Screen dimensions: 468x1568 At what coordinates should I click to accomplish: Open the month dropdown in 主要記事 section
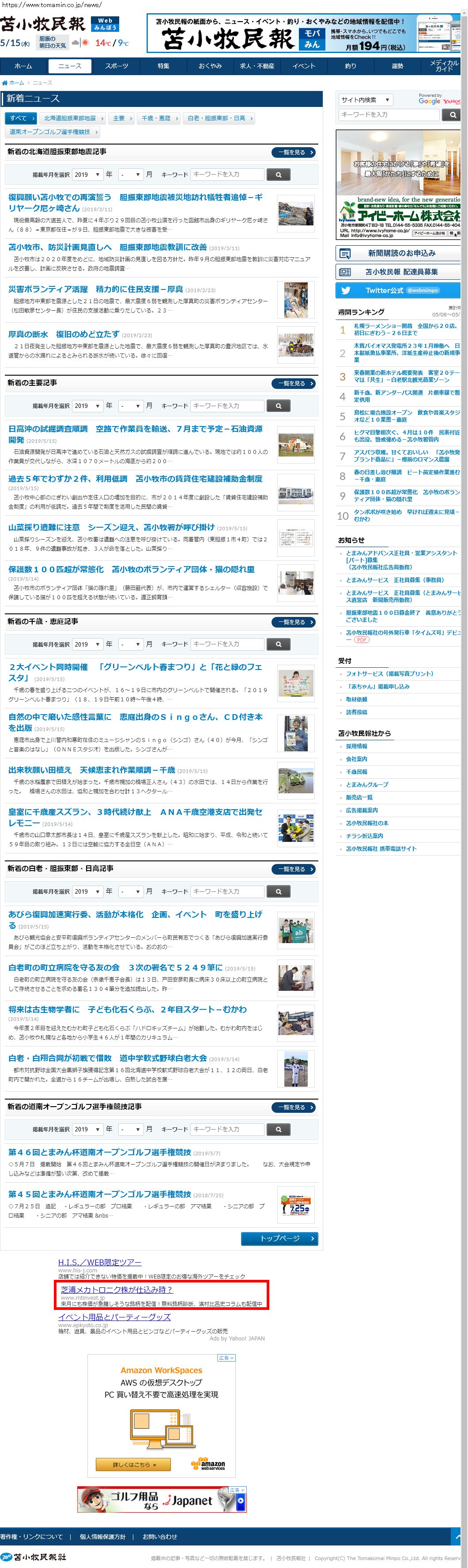click(131, 406)
